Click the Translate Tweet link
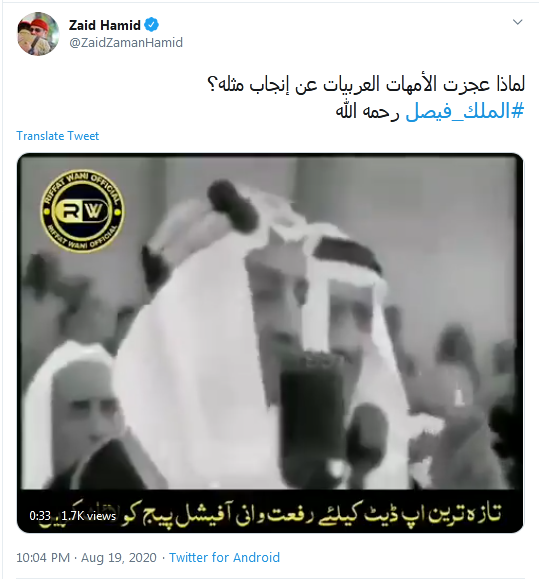This screenshot has width=539, height=579. tap(58, 136)
